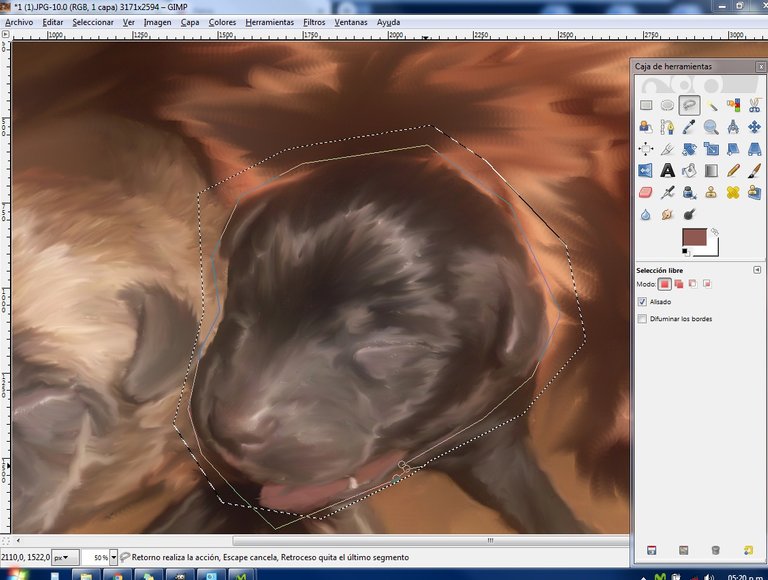Select the Blur/Sharpen droplet tool

646,215
